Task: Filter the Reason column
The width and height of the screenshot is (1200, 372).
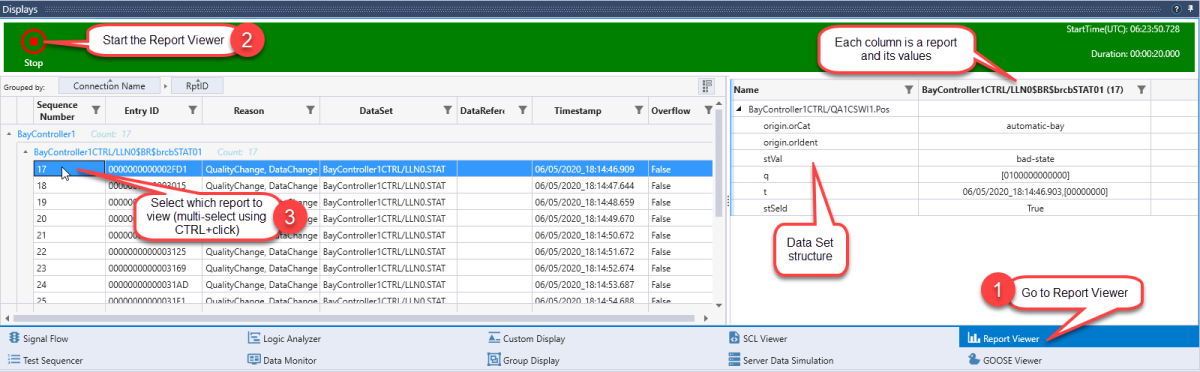Action: pos(309,110)
